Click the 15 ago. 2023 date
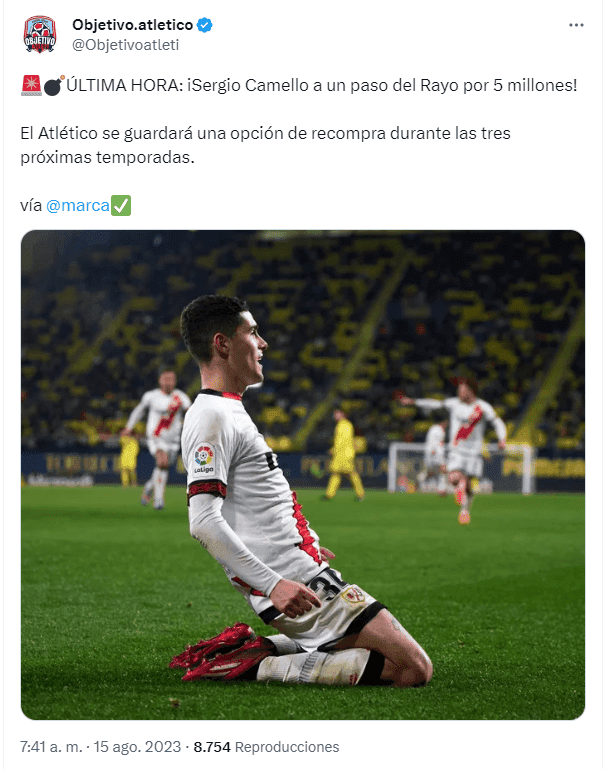Image resolution: width=603 pixels, height=769 pixels. pos(137,746)
